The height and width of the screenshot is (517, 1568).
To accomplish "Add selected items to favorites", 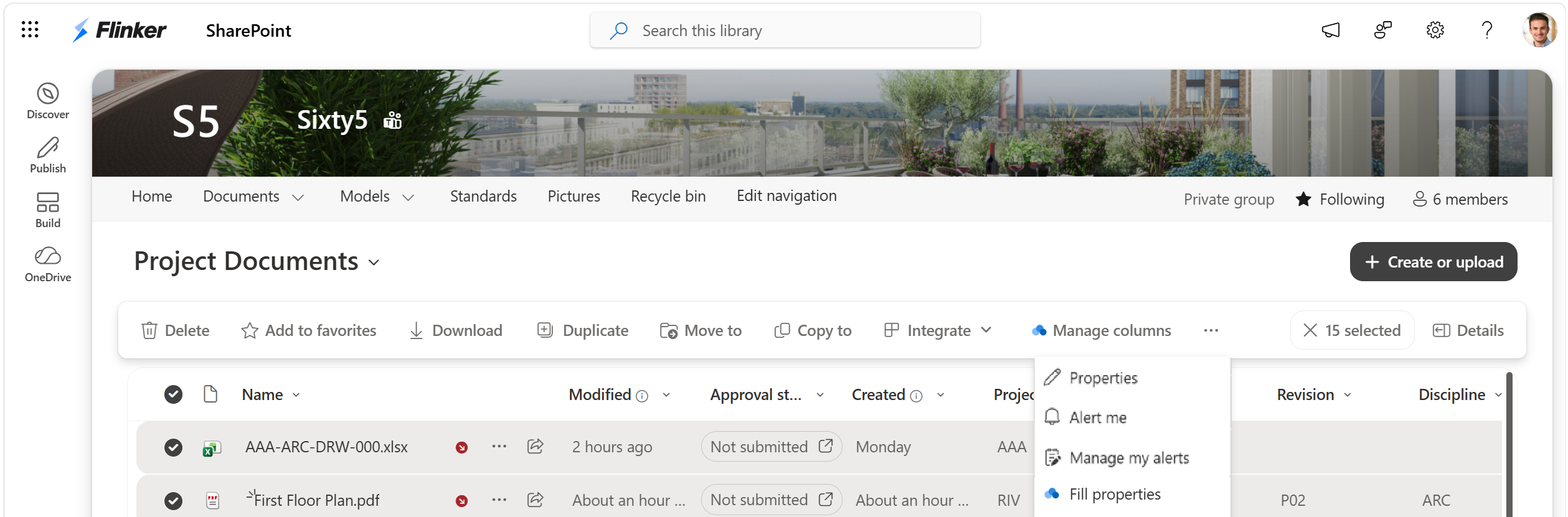I will tap(309, 330).
